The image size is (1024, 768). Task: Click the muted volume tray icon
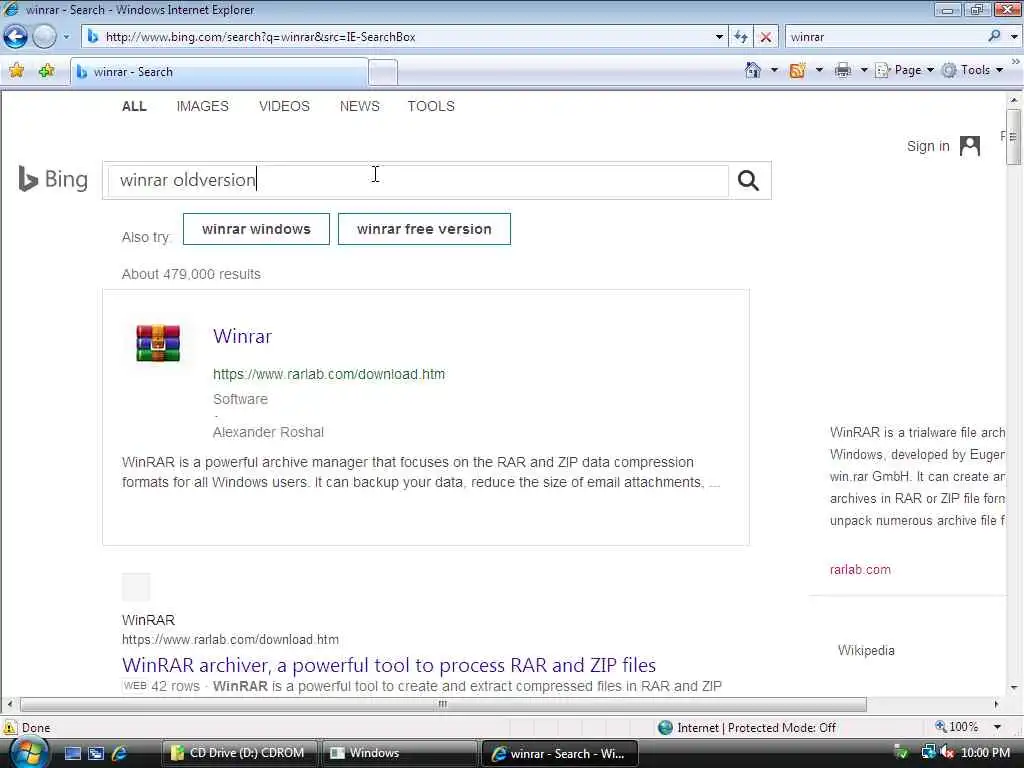coord(947,753)
